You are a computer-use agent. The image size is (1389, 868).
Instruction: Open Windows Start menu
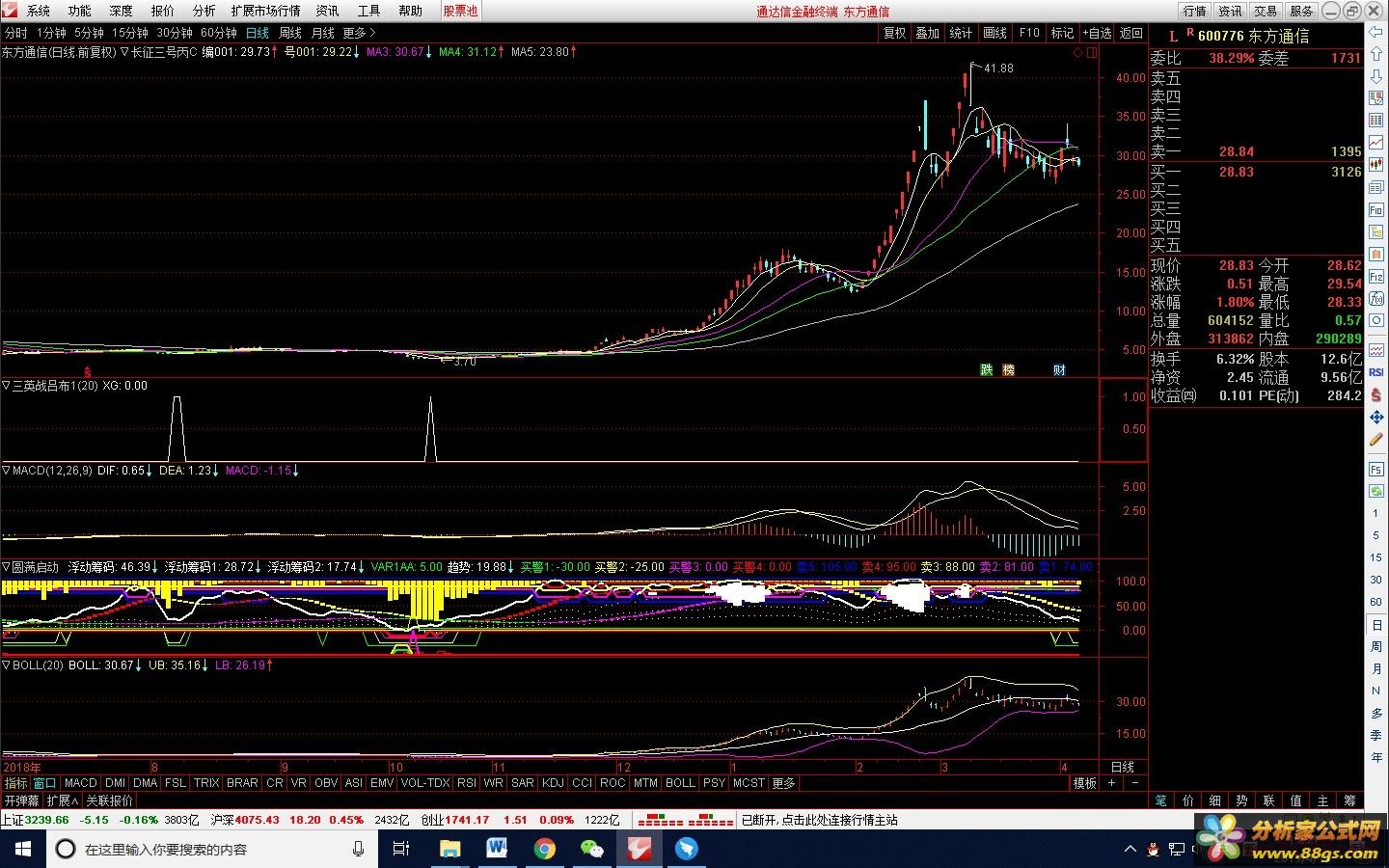click(22, 849)
